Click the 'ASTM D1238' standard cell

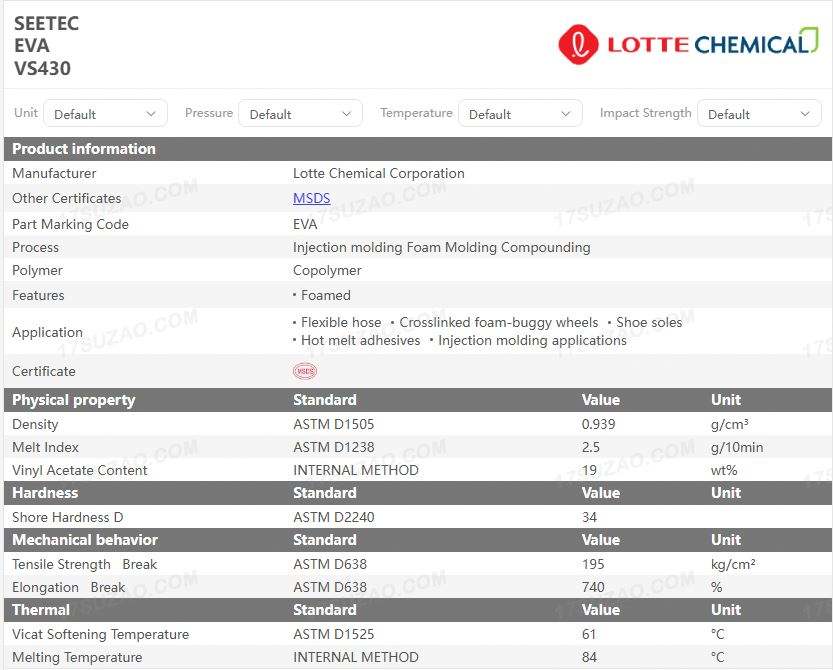[334, 447]
